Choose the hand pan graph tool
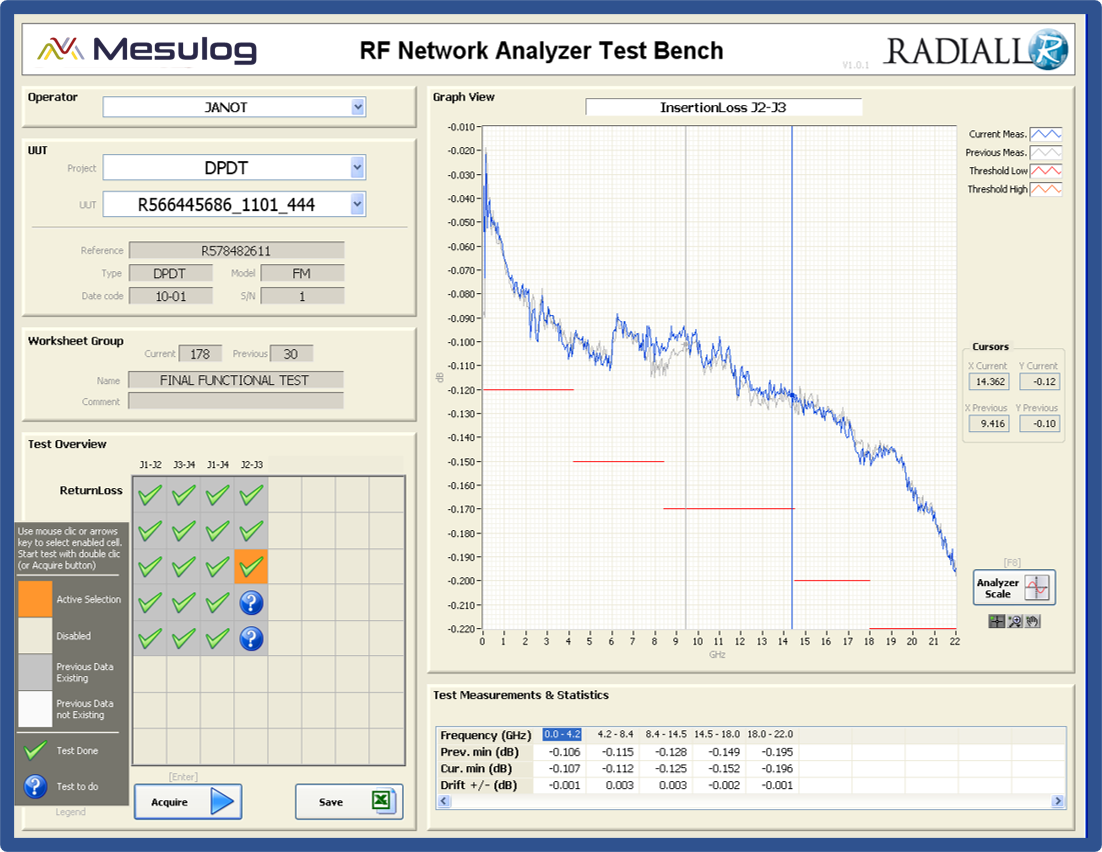1102x852 pixels. click(x=1032, y=621)
